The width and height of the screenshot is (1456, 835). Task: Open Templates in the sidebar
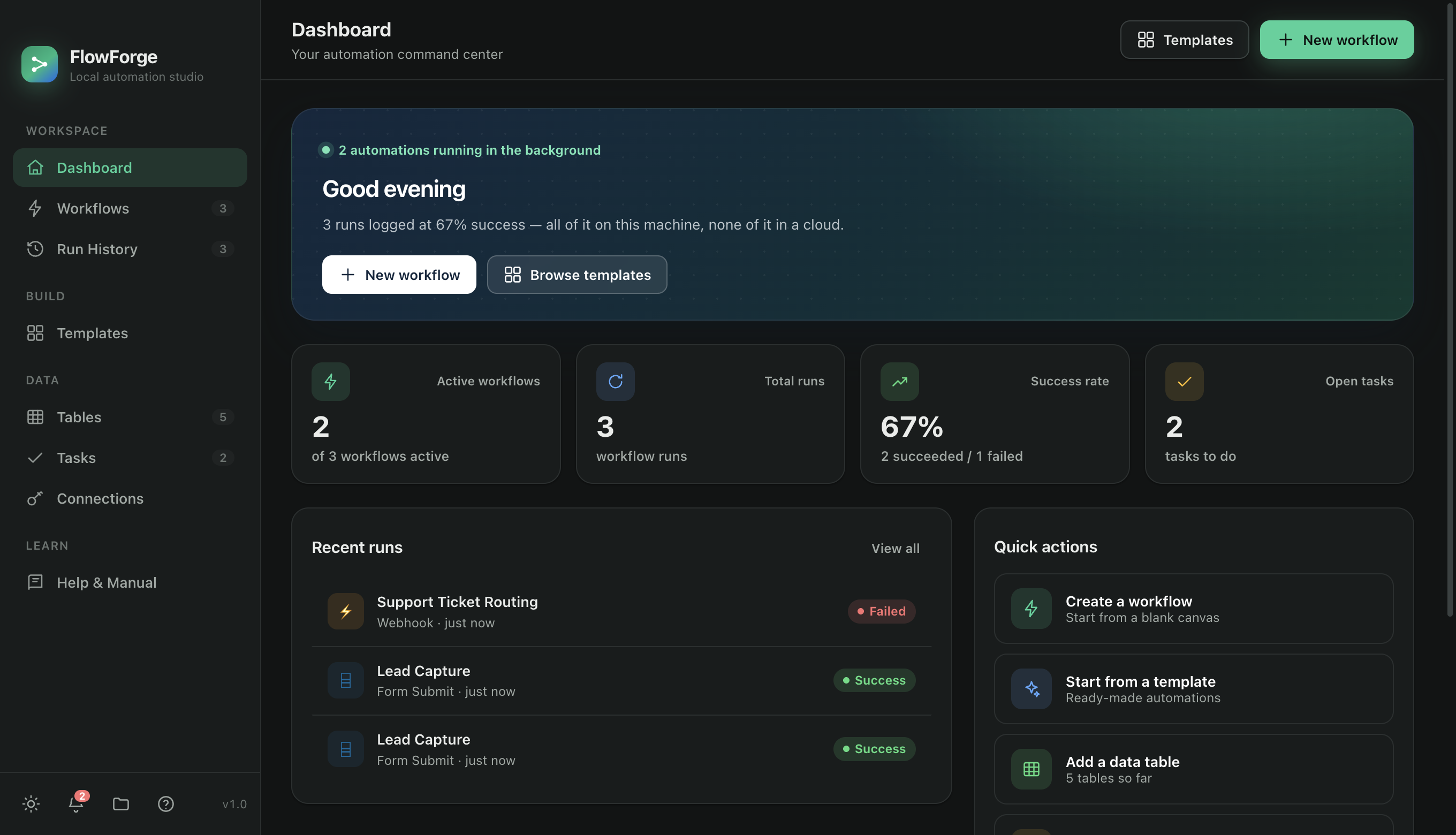pos(130,333)
